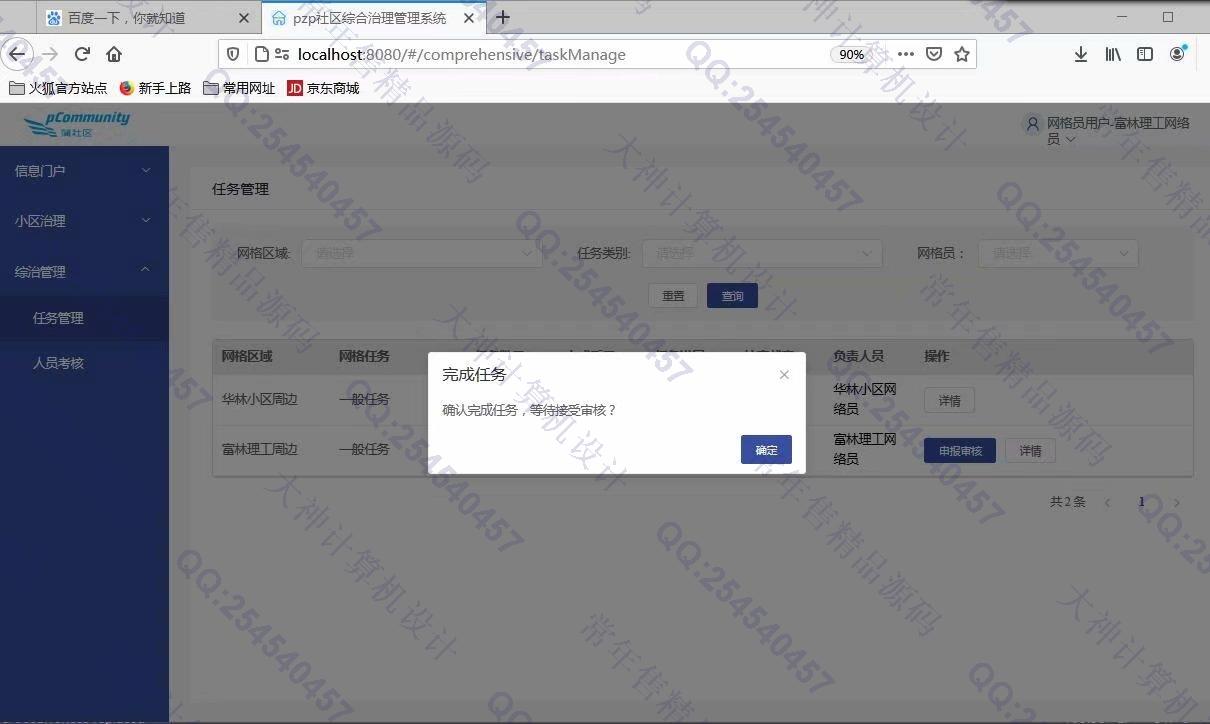Screen dimensions: 1210x724
Task: Open page actions three-dot menu
Action: click(x=905, y=54)
